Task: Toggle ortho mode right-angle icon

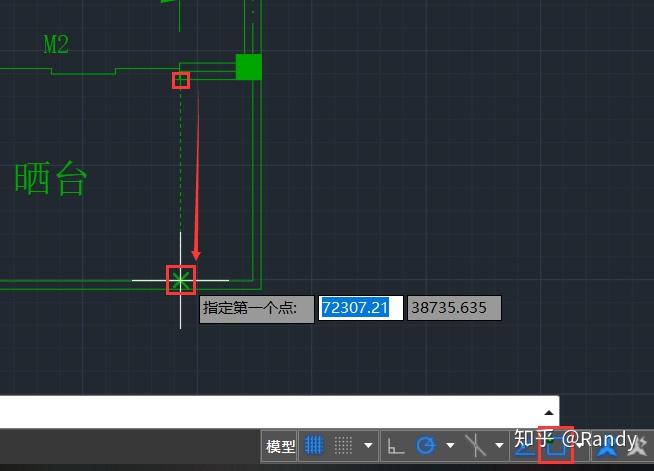Action: click(x=395, y=446)
